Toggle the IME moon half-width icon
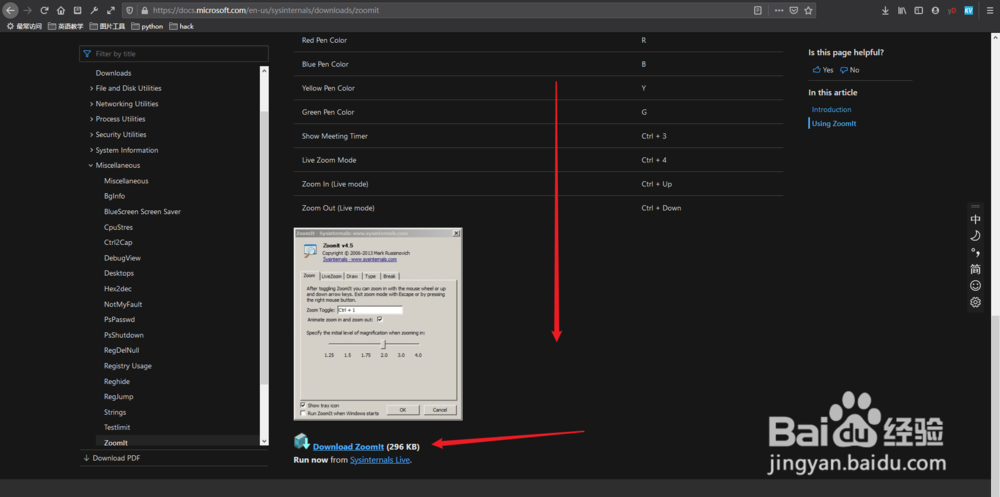 (x=975, y=235)
